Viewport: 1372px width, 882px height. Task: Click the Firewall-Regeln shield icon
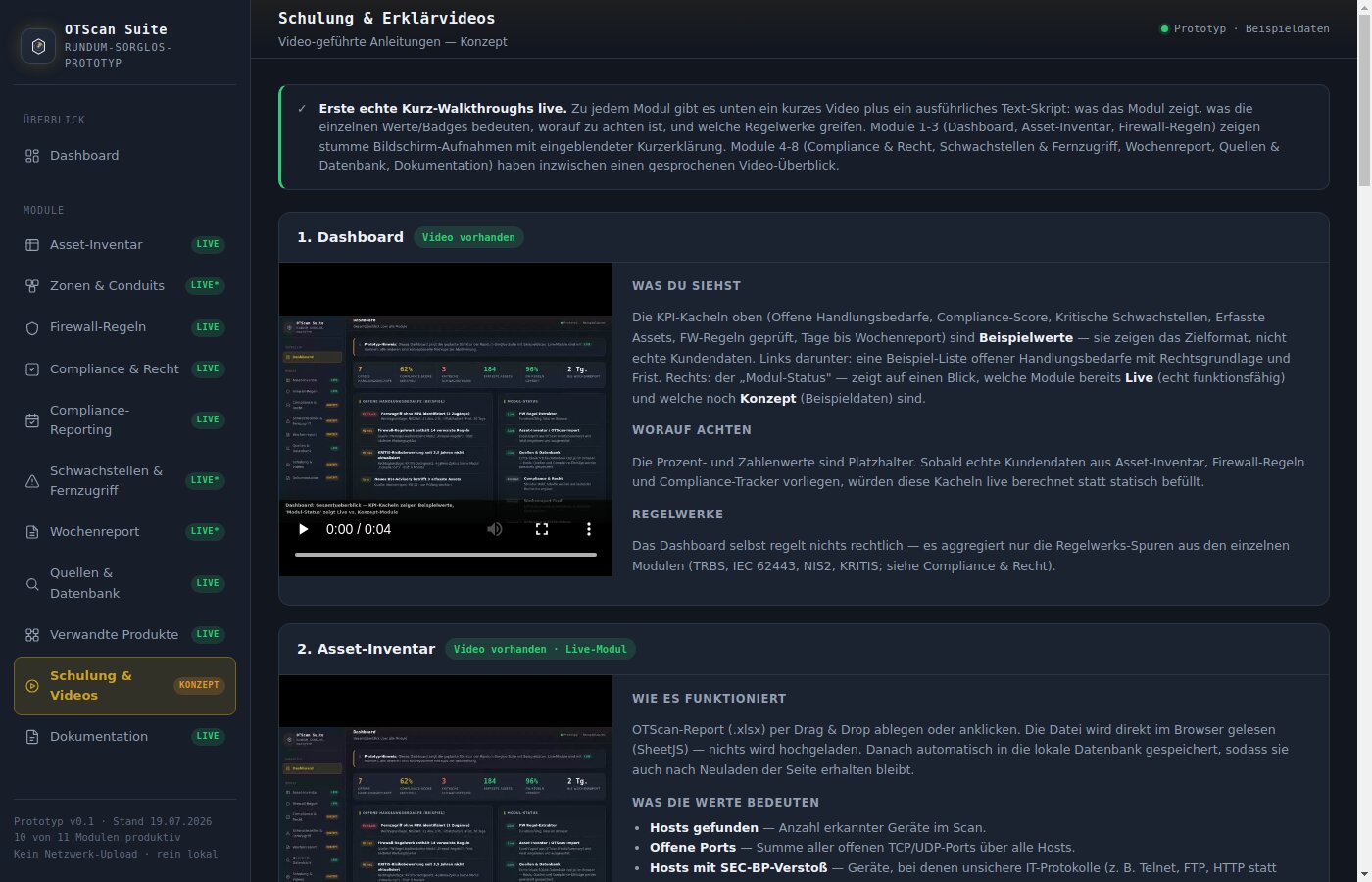tap(32, 328)
